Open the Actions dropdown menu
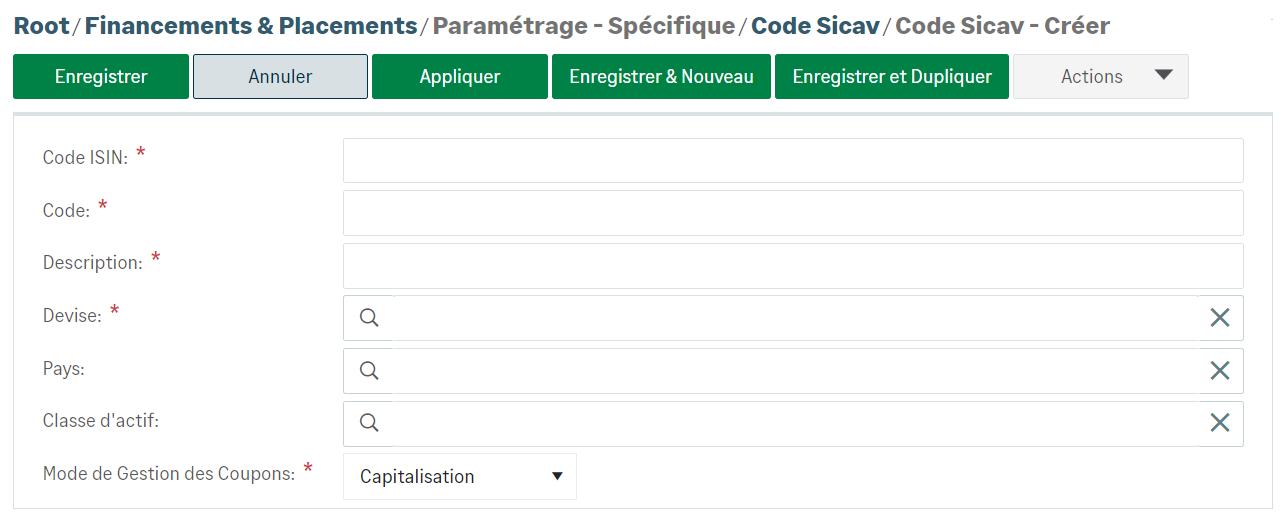Screen dimensions: 1284x522 (1100, 77)
